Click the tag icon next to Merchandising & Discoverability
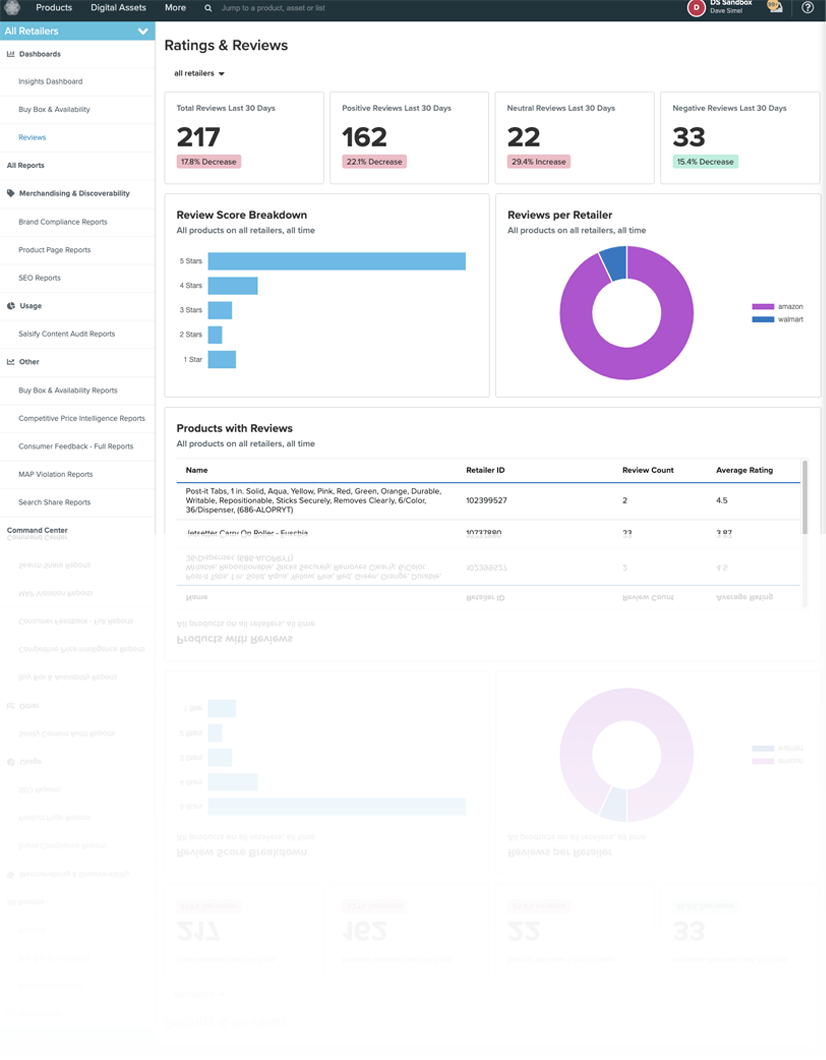This screenshot has height=1060, width=826. pyautogui.click(x=11, y=193)
